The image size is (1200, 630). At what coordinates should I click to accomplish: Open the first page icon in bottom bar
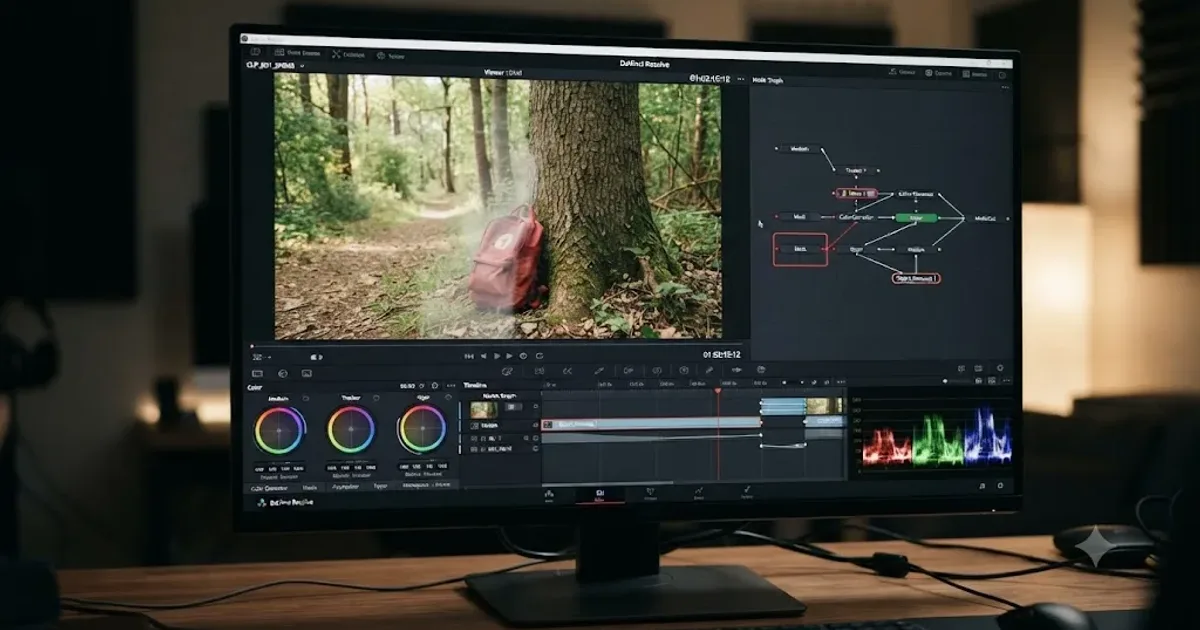coord(549,494)
